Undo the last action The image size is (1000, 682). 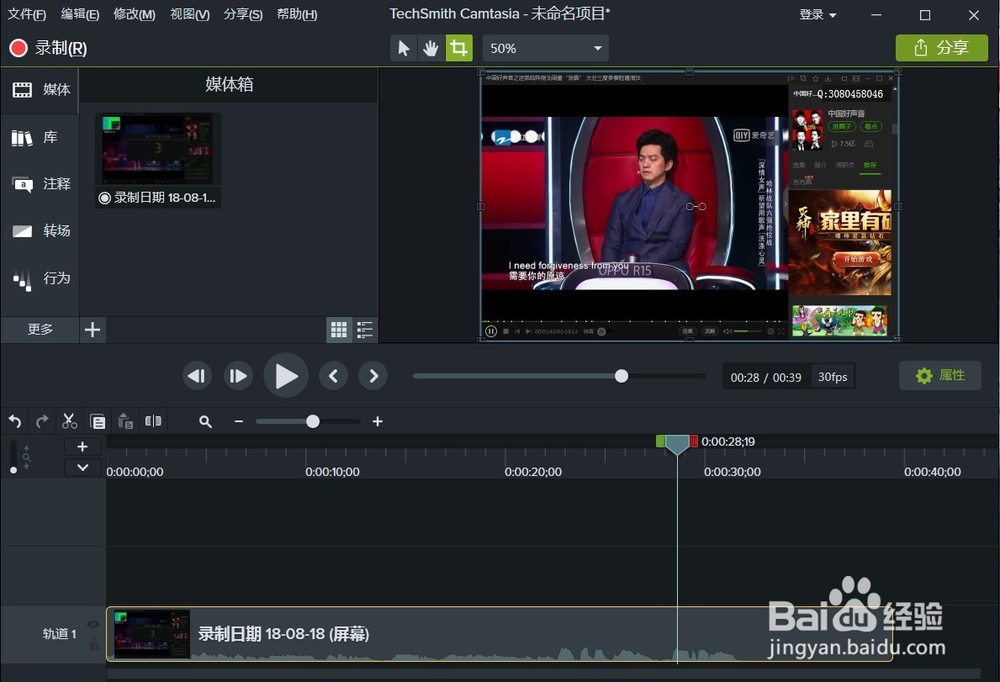tap(15, 421)
